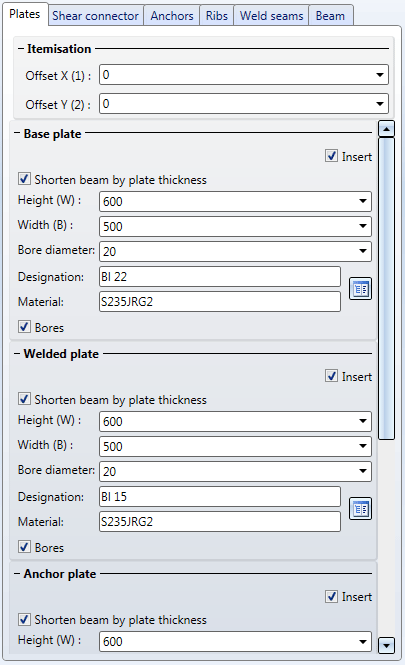Collapse the Welded plate section
This screenshot has height=665, width=405.
click(x=17, y=354)
